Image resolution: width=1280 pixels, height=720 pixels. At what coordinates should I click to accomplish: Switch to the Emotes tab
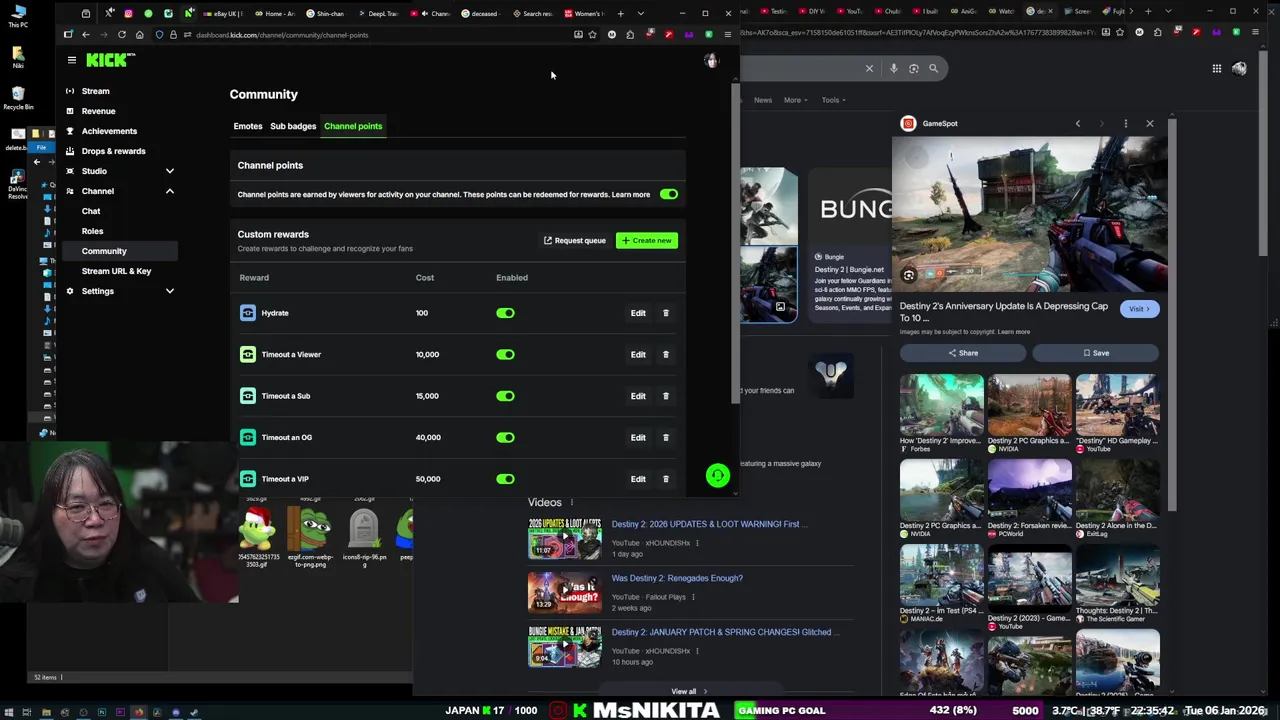(248, 126)
